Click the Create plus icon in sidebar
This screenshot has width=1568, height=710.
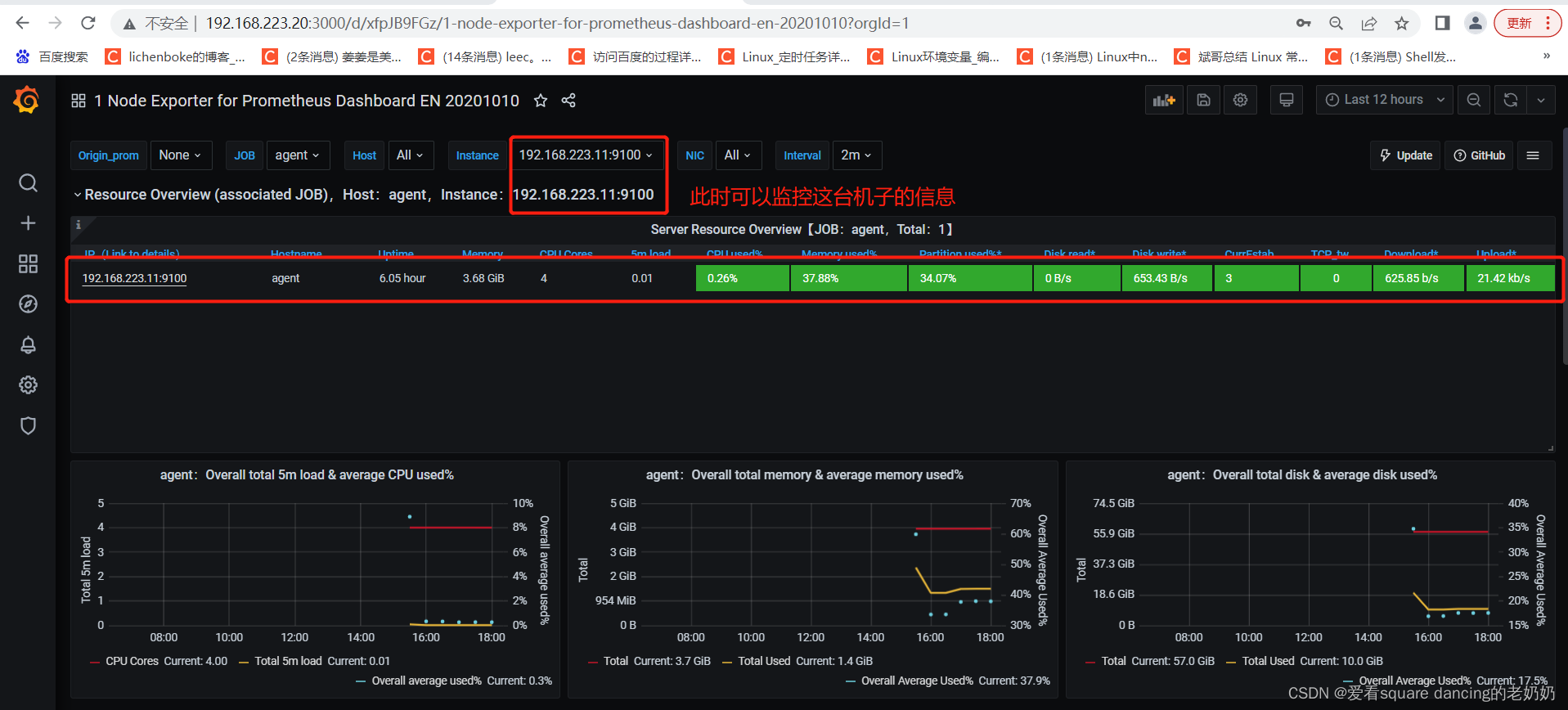click(x=28, y=223)
